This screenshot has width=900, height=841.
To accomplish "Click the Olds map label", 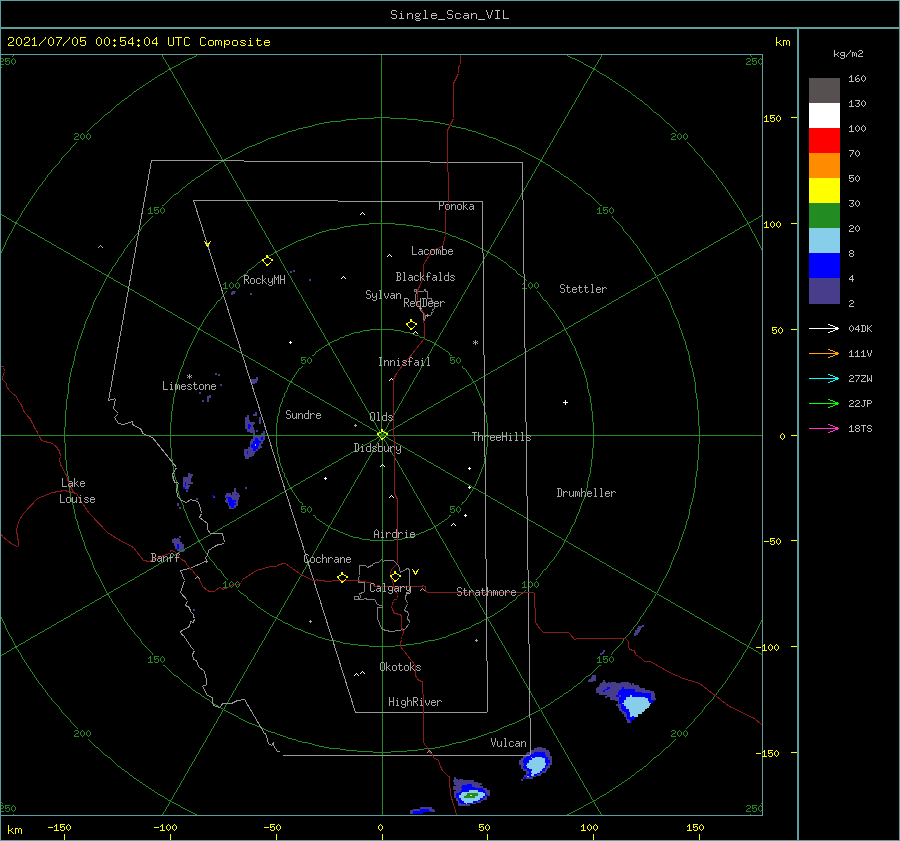I will (x=381, y=417).
